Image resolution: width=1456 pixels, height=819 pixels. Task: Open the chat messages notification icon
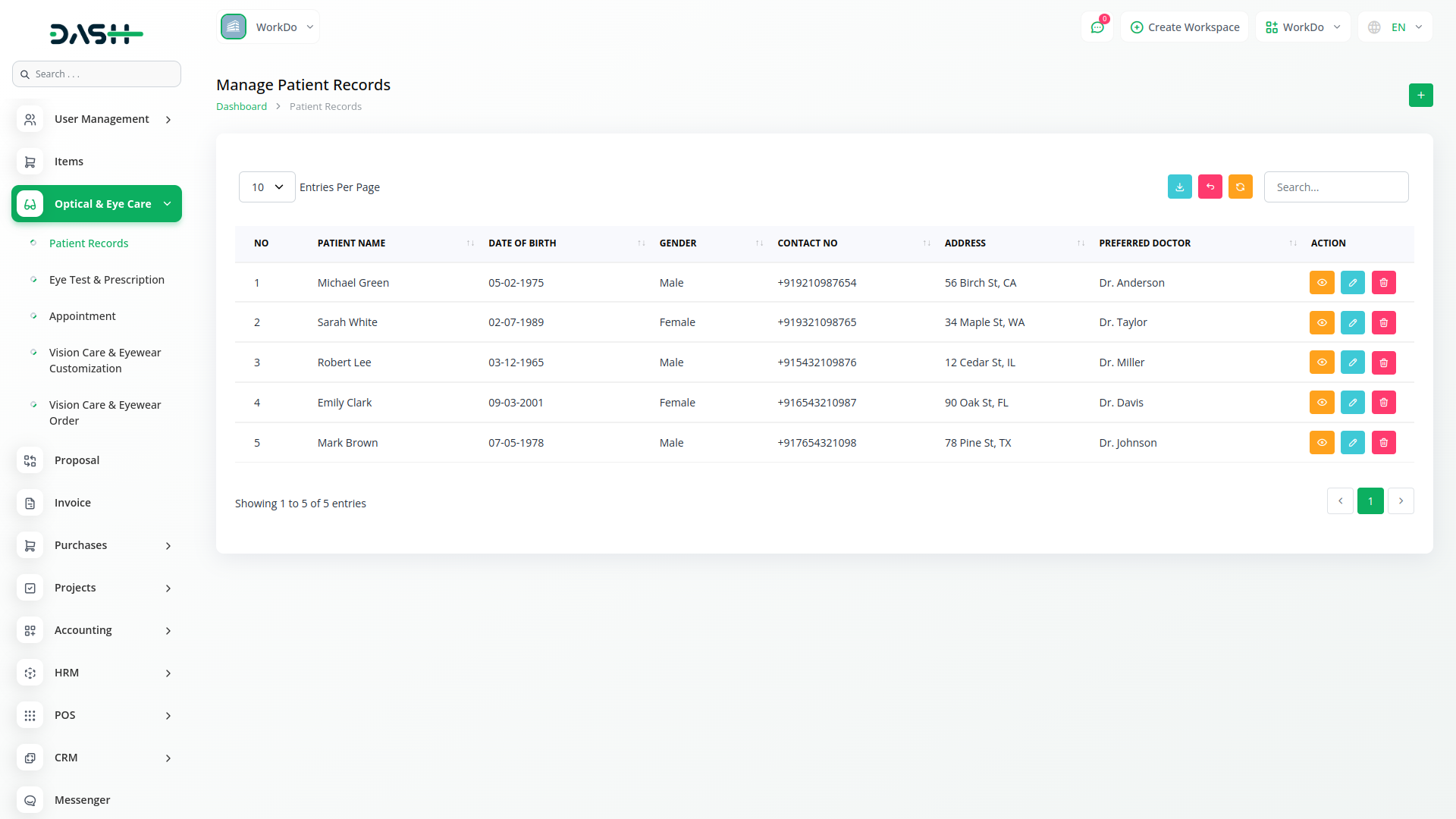click(x=1097, y=27)
